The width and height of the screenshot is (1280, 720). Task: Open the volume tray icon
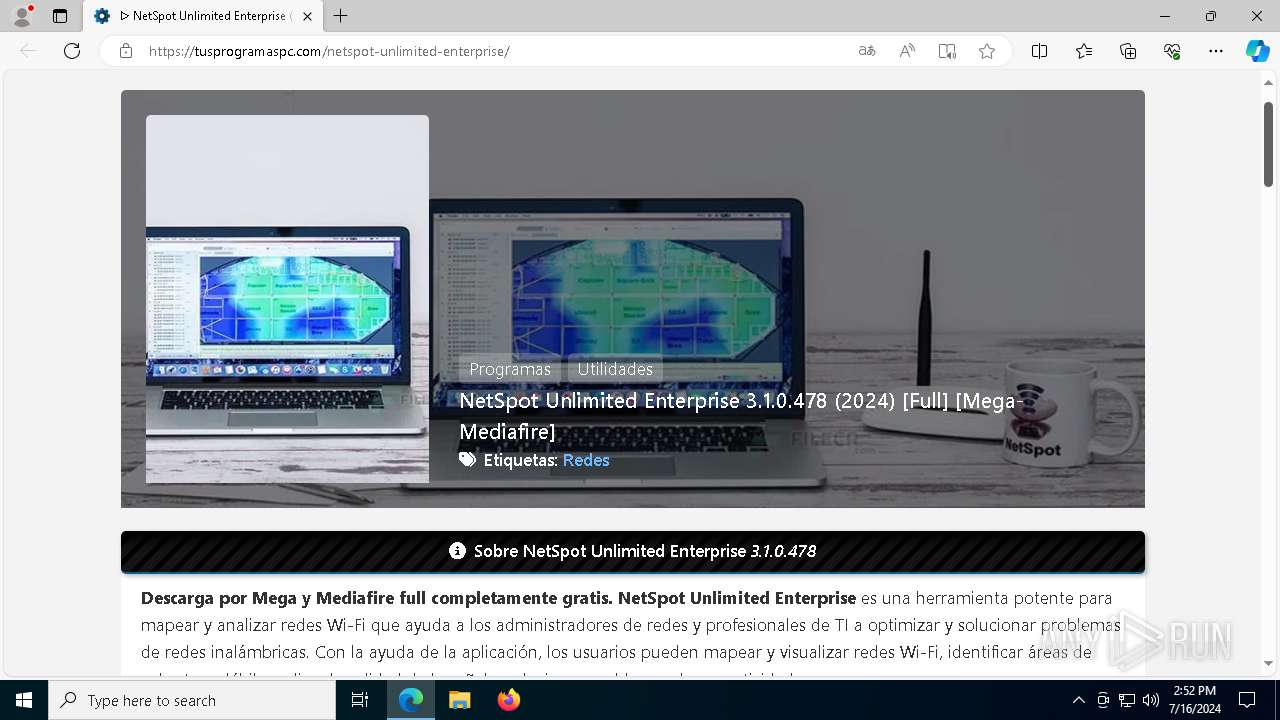click(1151, 700)
